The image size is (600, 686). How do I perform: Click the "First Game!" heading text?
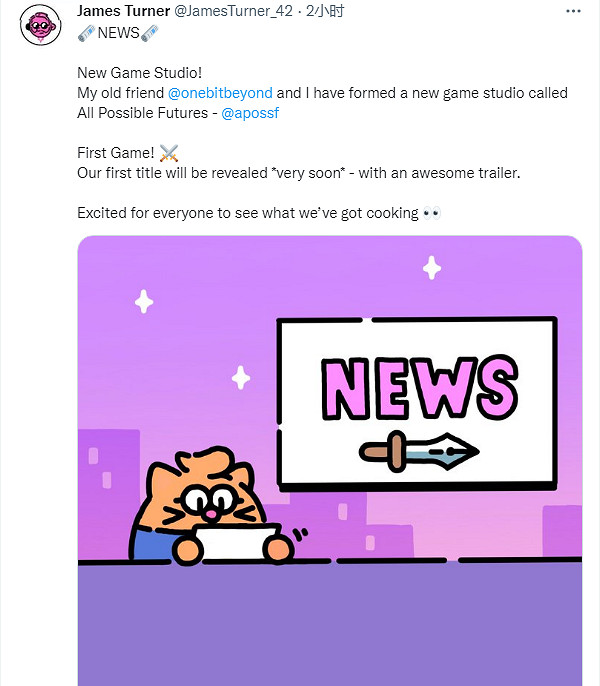115,153
